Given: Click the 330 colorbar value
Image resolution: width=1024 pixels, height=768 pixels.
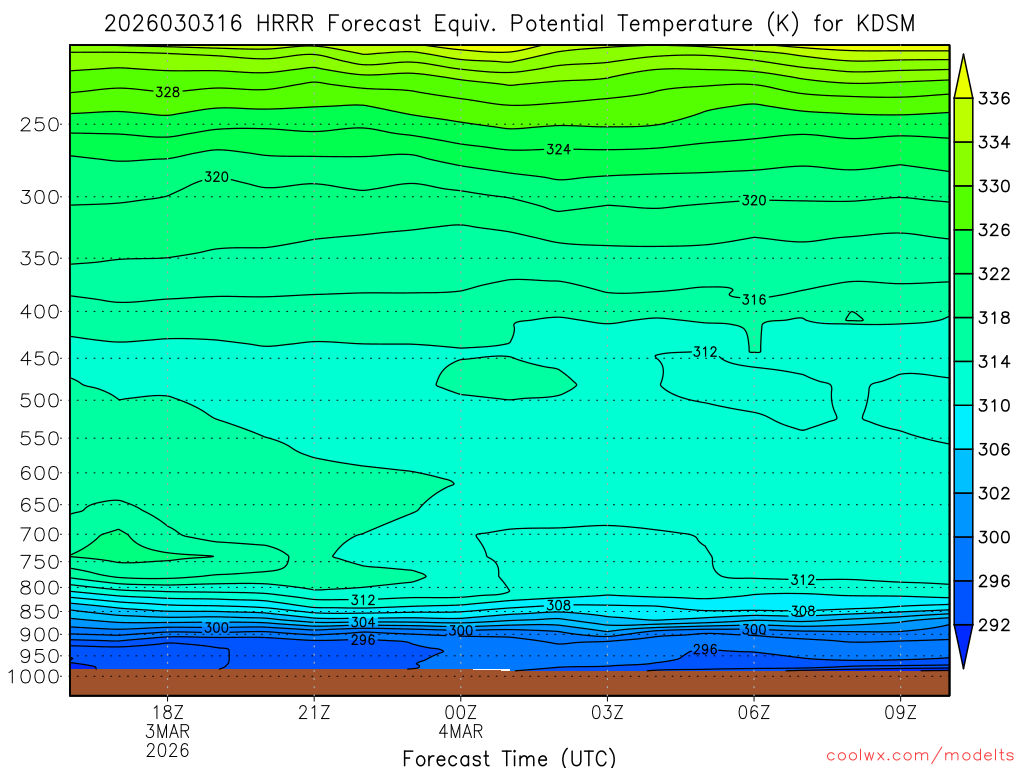Looking at the screenshot, I should (994, 186).
